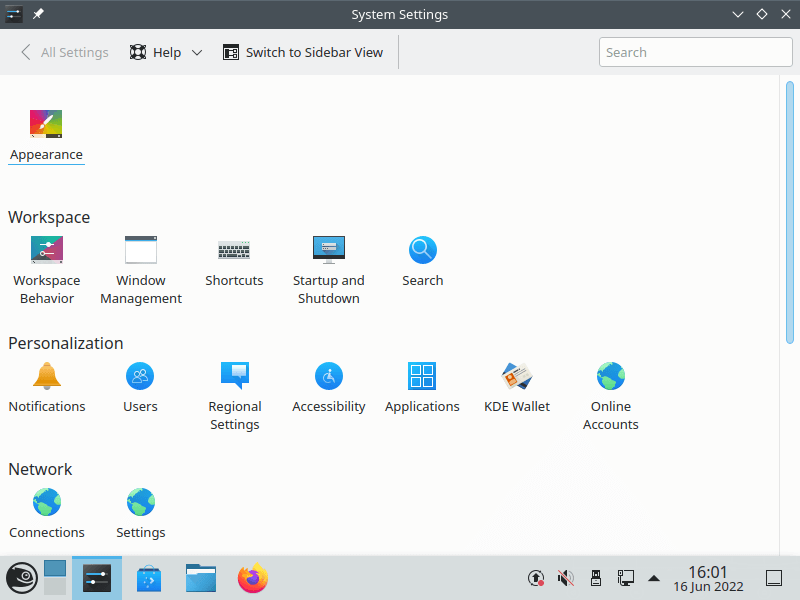Open Notifications bell settings
The height and width of the screenshot is (600, 800).
(x=47, y=387)
